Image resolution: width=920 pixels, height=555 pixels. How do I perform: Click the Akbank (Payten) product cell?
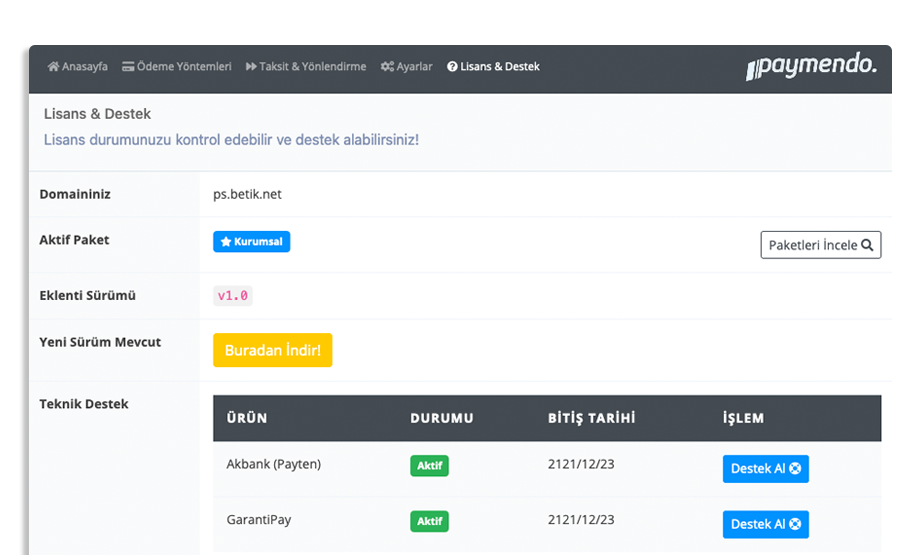point(273,464)
